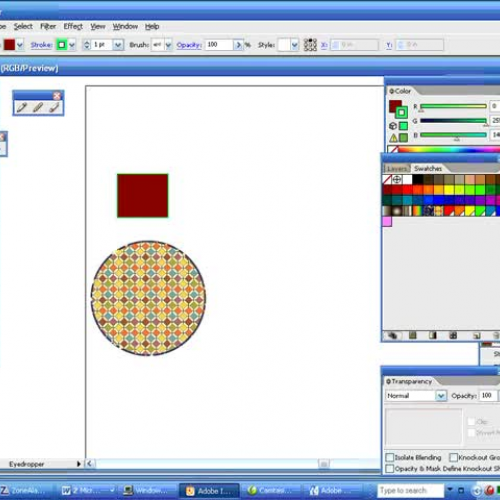Click the dark red fill swatch in control bar
This screenshot has width=500, height=500.
pyautogui.click(x=9, y=45)
